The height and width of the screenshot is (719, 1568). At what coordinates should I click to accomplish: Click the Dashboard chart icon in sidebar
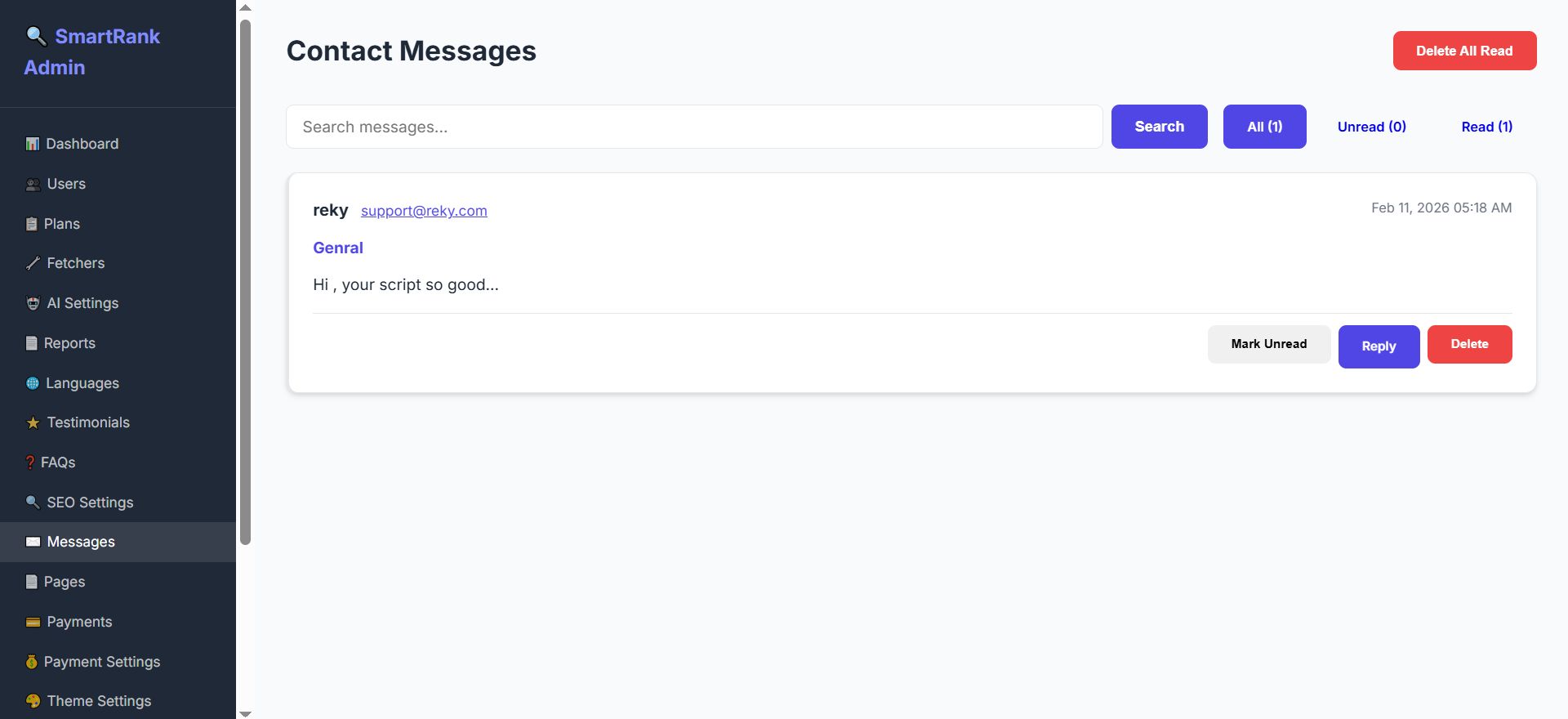coord(33,144)
